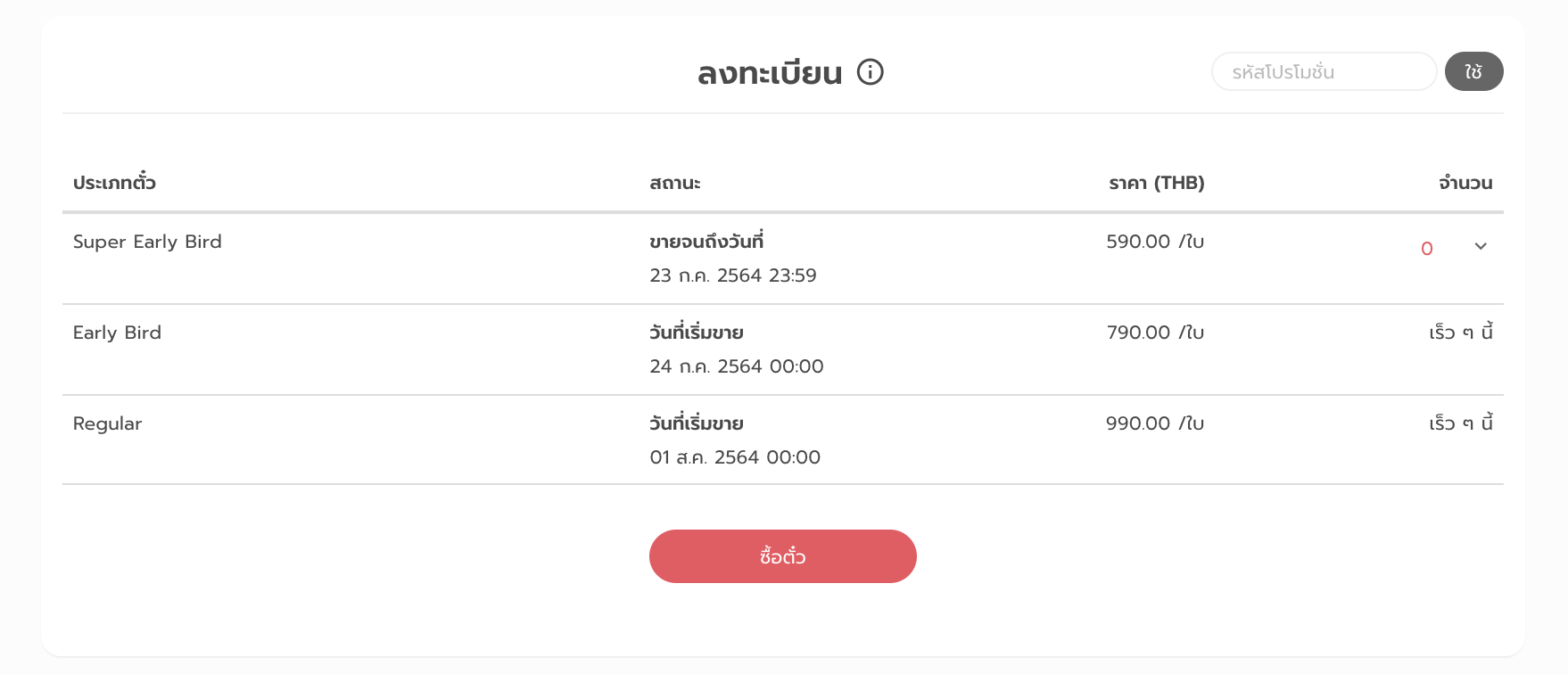Select the Super Early Bird ticket name
This screenshot has width=1568, height=674.
(x=147, y=242)
